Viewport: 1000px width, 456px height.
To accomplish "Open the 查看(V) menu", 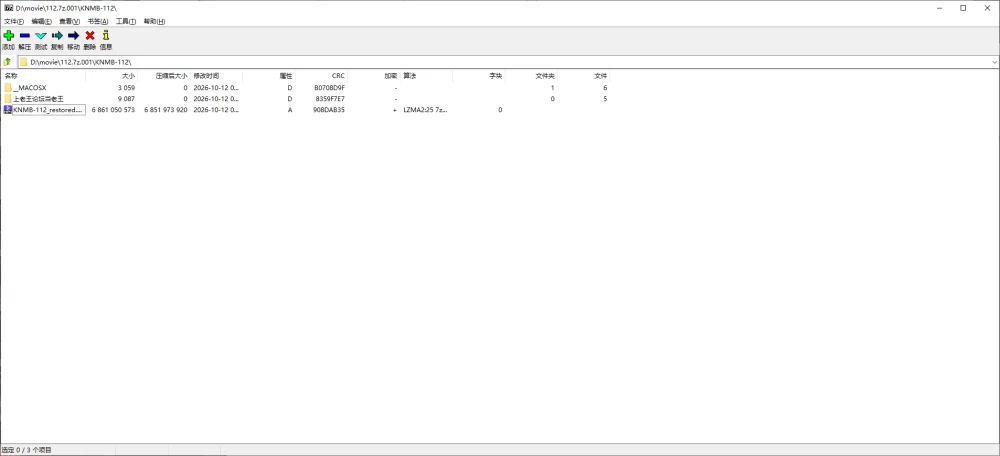I will tap(70, 22).
